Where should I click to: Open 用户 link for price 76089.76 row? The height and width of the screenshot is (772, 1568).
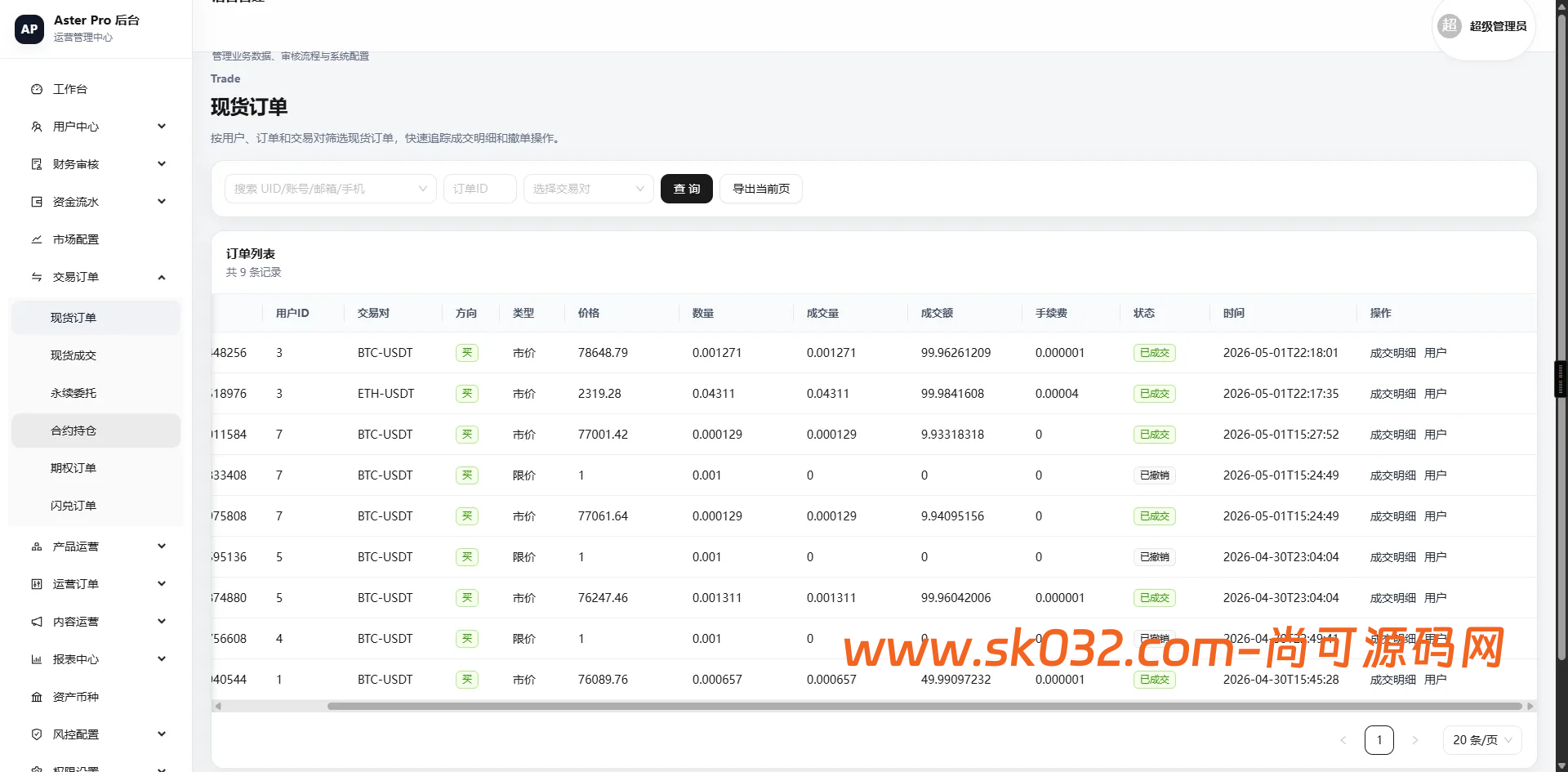click(1435, 680)
